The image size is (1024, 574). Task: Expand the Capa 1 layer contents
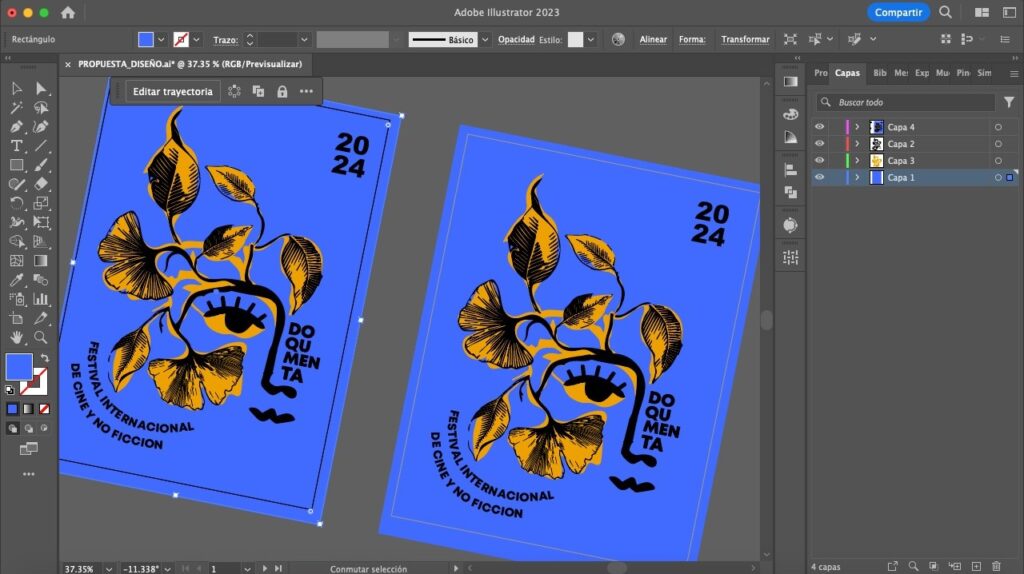[x=857, y=177]
